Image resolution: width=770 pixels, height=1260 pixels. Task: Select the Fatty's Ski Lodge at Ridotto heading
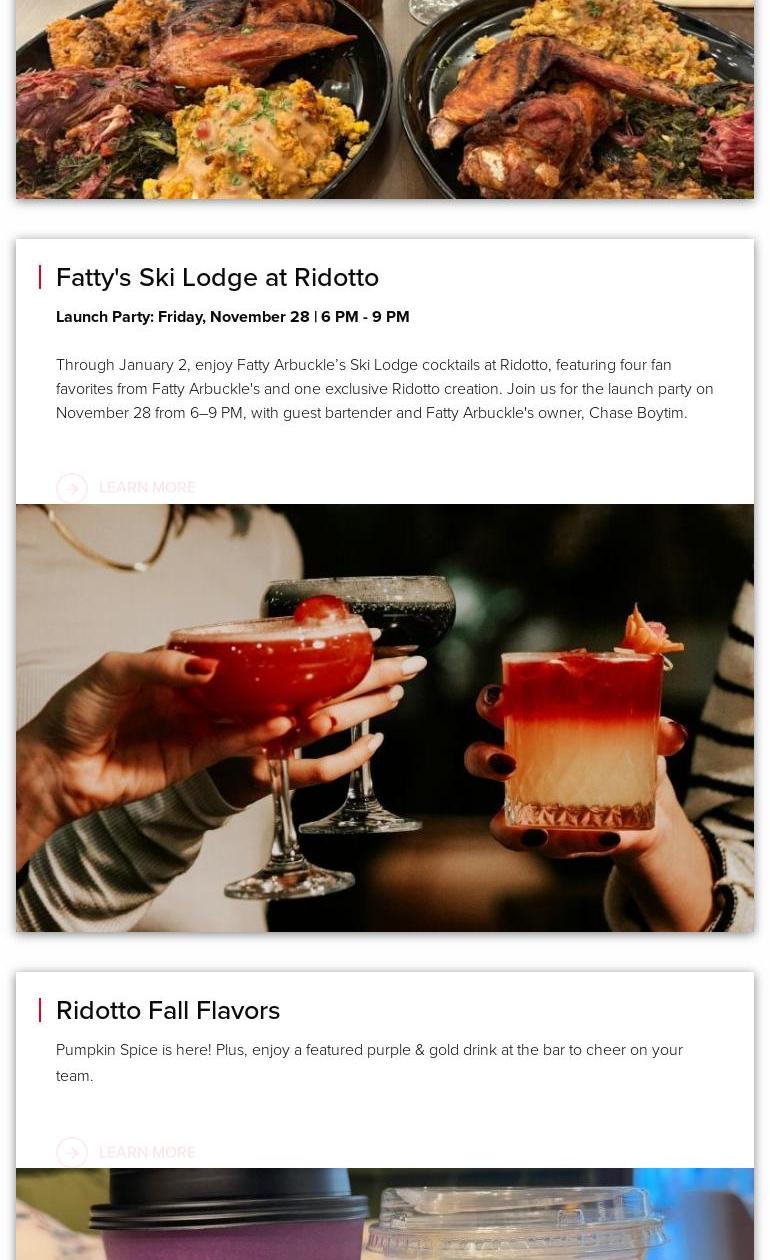tap(217, 277)
